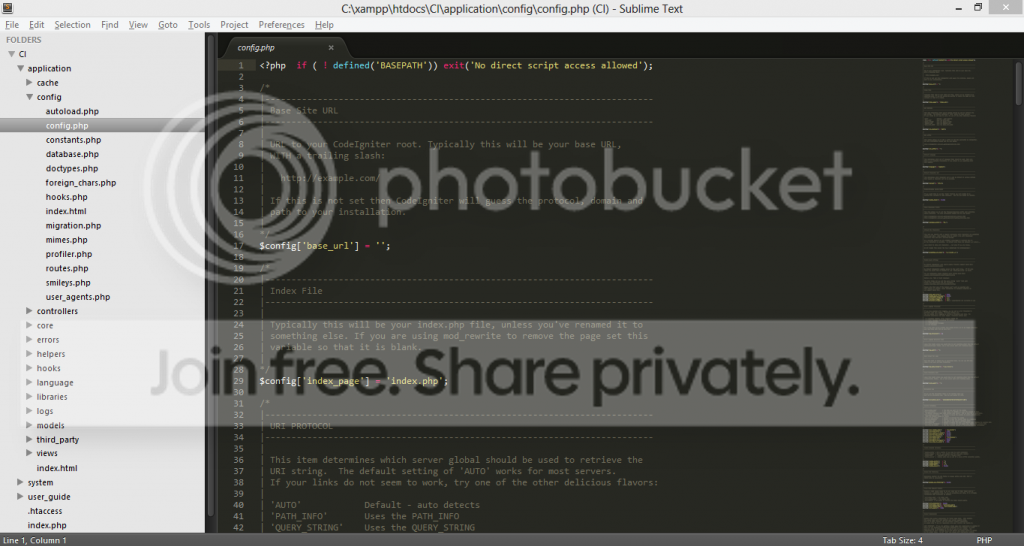Change Tab Size: 4 in status bar

tap(902, 540)
